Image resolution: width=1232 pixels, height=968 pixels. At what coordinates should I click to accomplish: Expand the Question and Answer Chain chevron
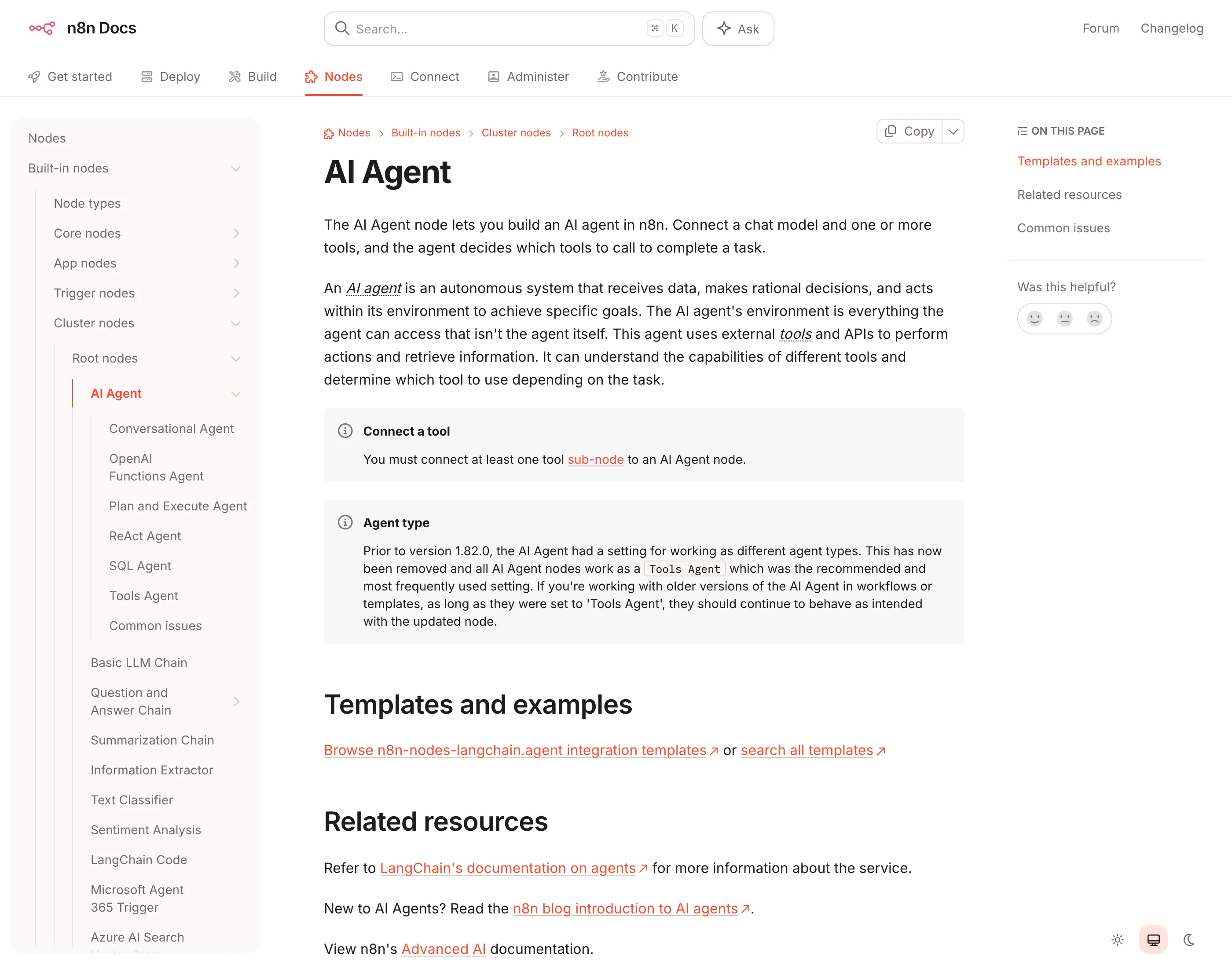click(236, 701)
